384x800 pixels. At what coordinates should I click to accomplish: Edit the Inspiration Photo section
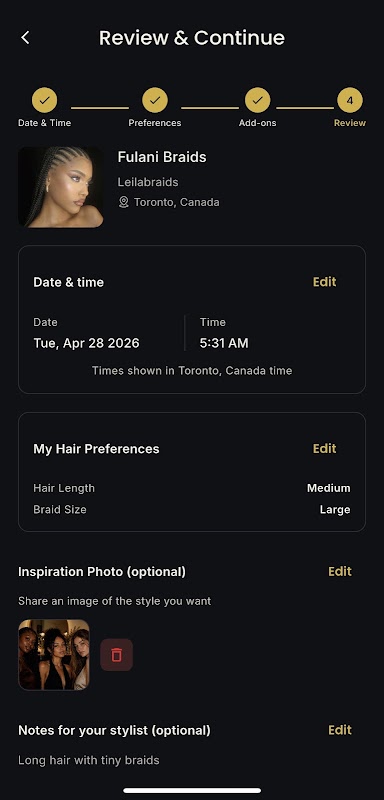pos(340,571)
